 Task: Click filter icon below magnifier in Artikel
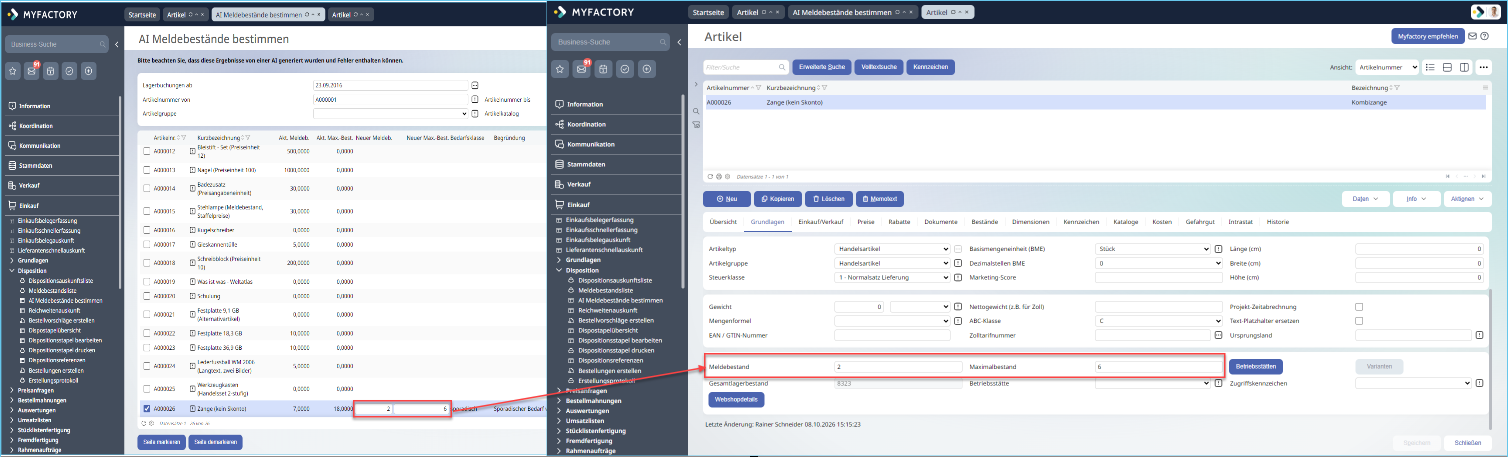[696, 124]
